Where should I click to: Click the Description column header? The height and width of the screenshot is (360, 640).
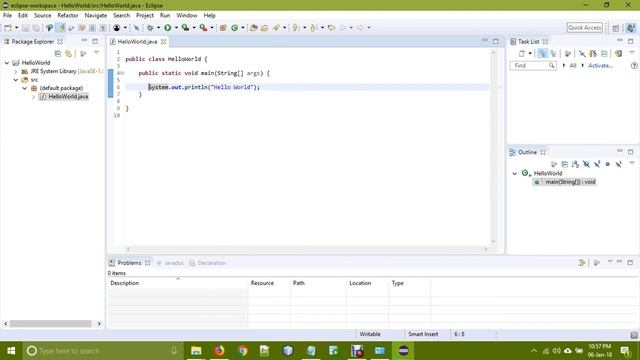[178, 283]
